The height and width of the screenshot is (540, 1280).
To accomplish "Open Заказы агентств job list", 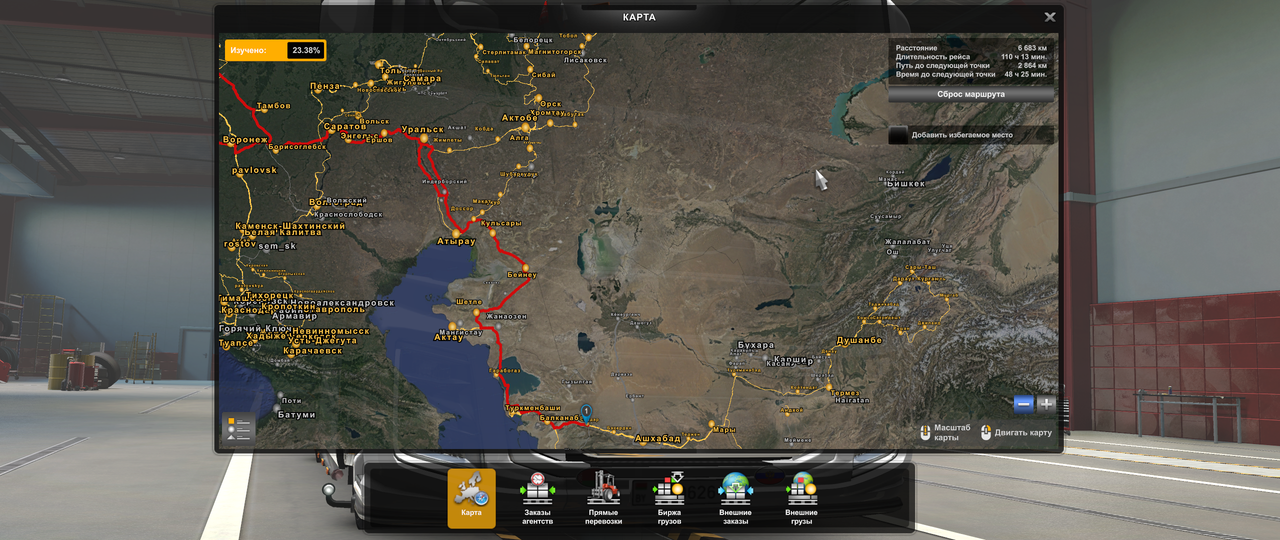I will 537,498.
